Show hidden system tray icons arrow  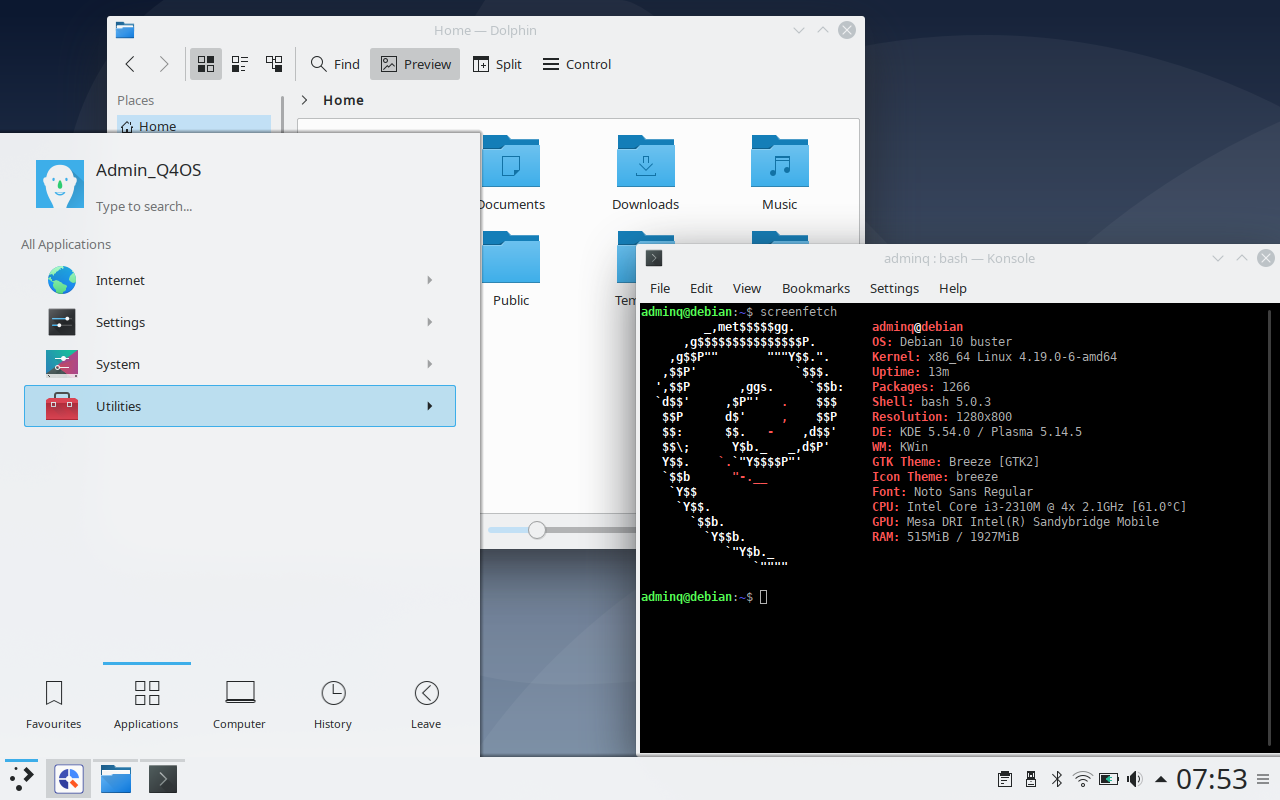click(1160, 779)
